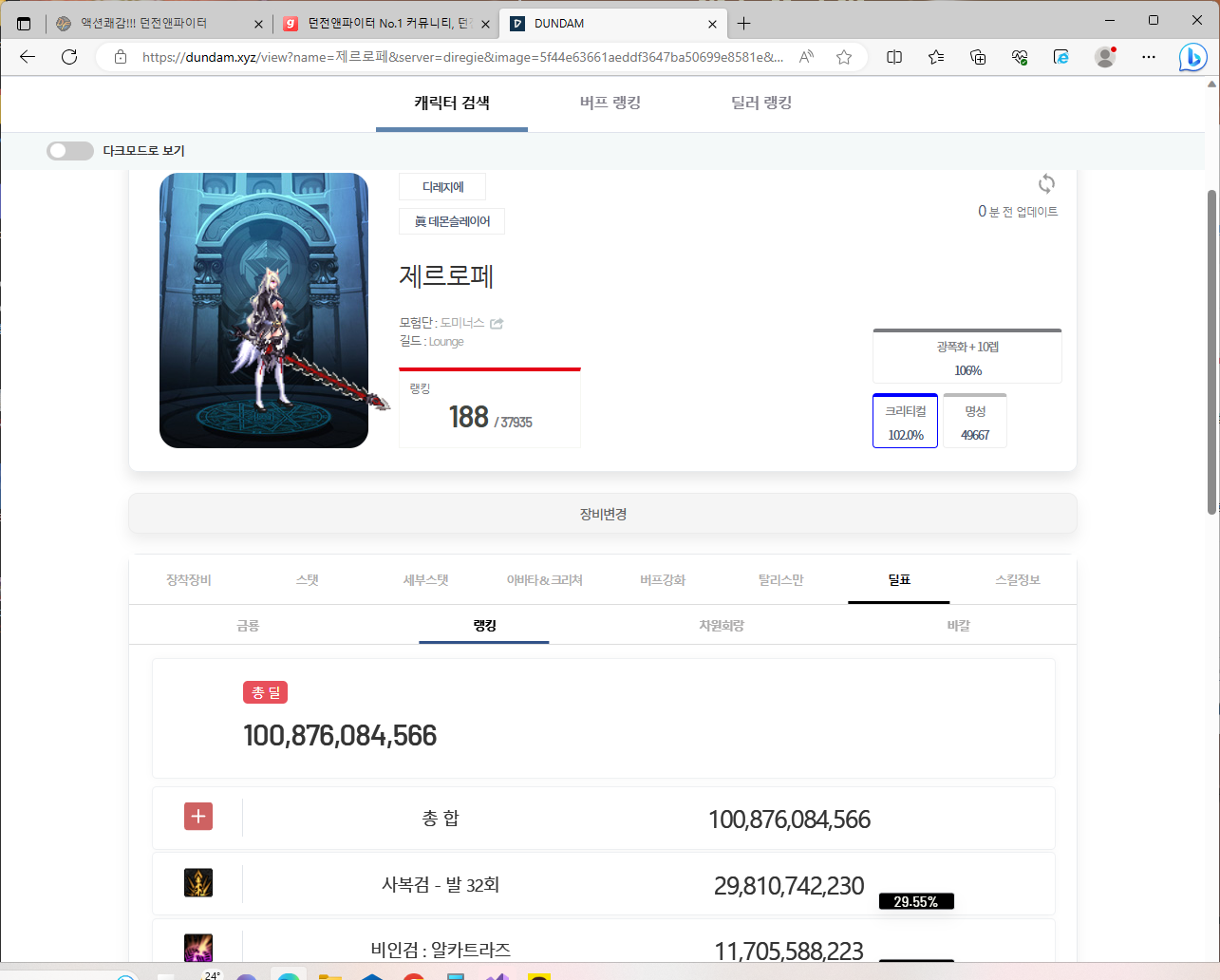Click the 0 분 전 업데이트 text
Viewport: 1220px width, 980px height.
1018,212
